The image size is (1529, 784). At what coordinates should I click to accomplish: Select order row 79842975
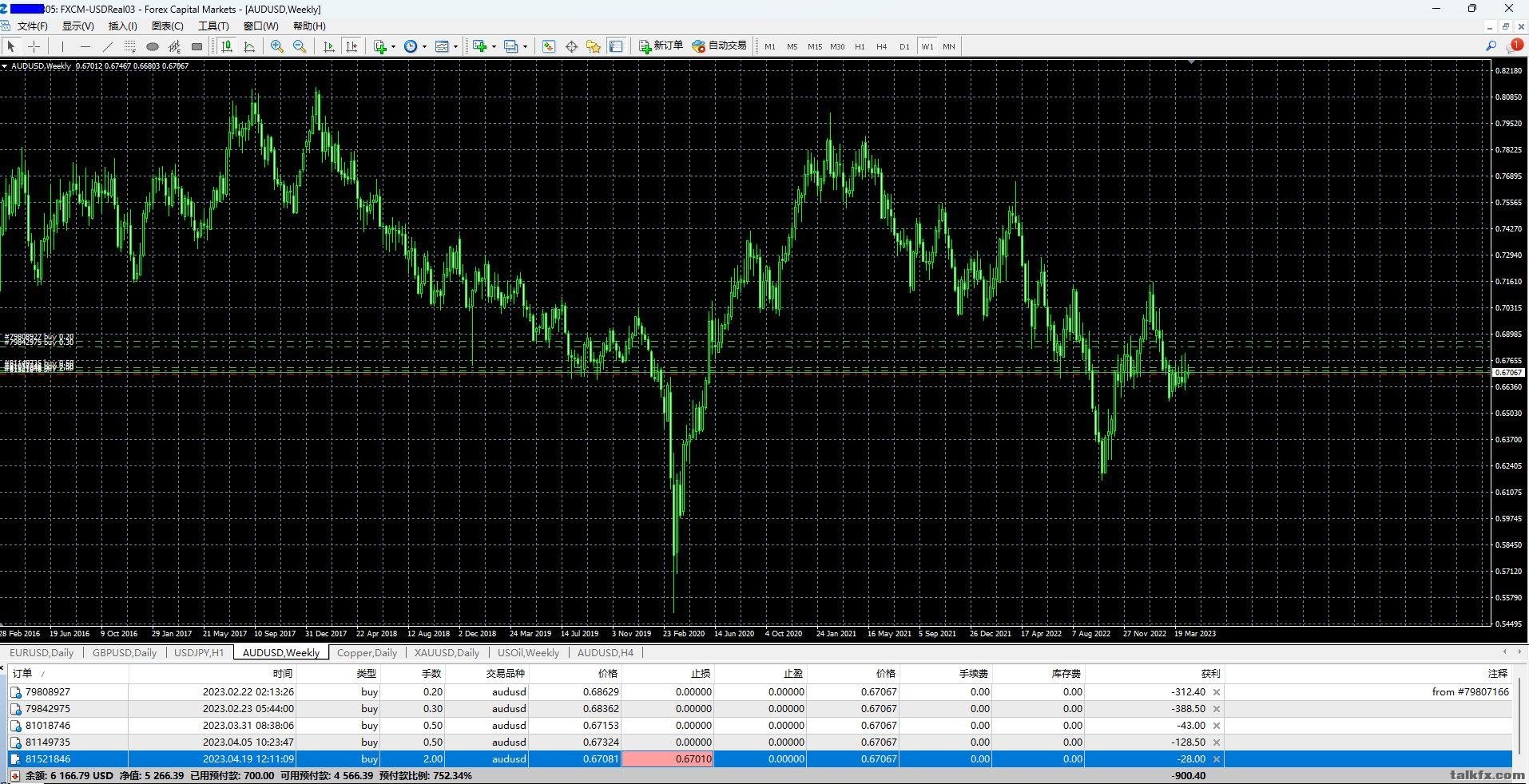(761, 709)
